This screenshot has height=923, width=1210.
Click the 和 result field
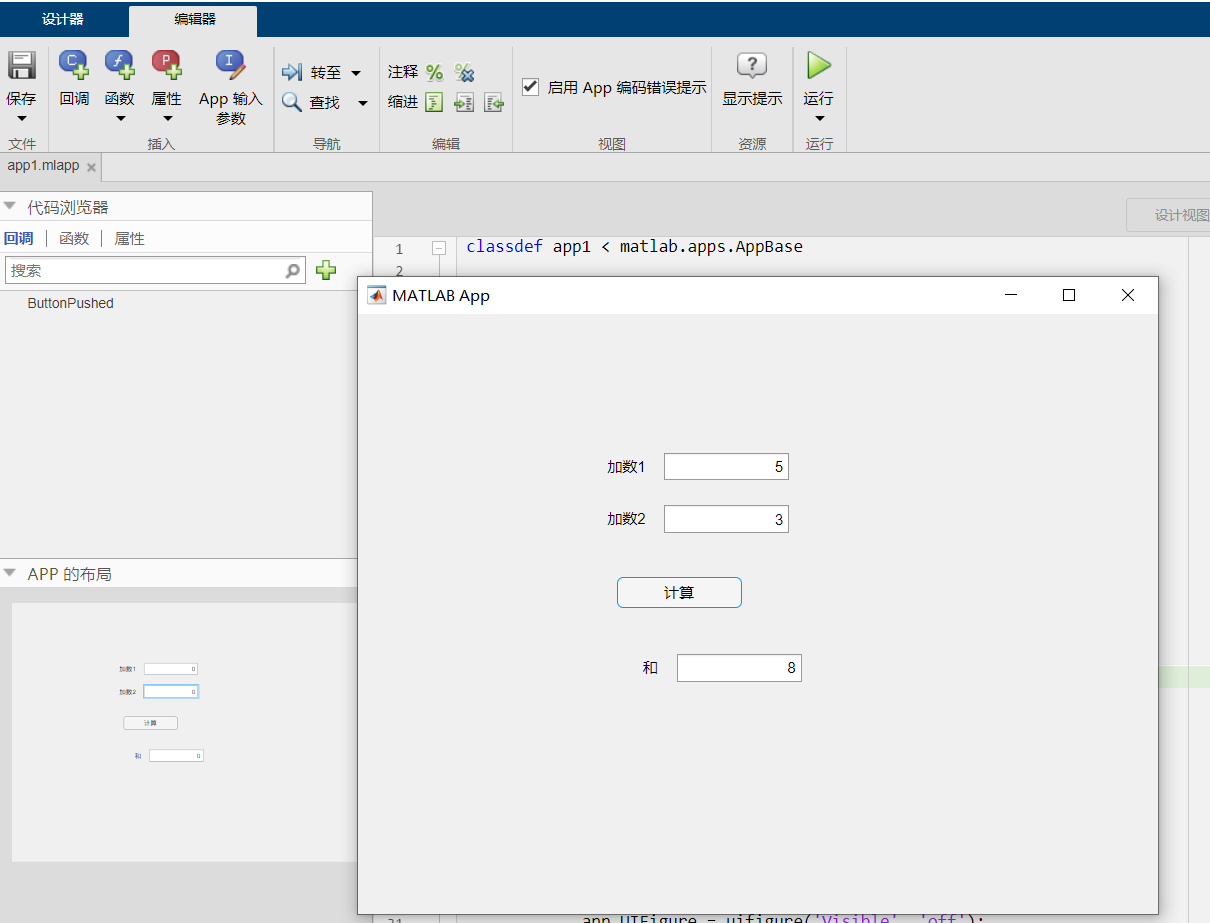point(739,668)
